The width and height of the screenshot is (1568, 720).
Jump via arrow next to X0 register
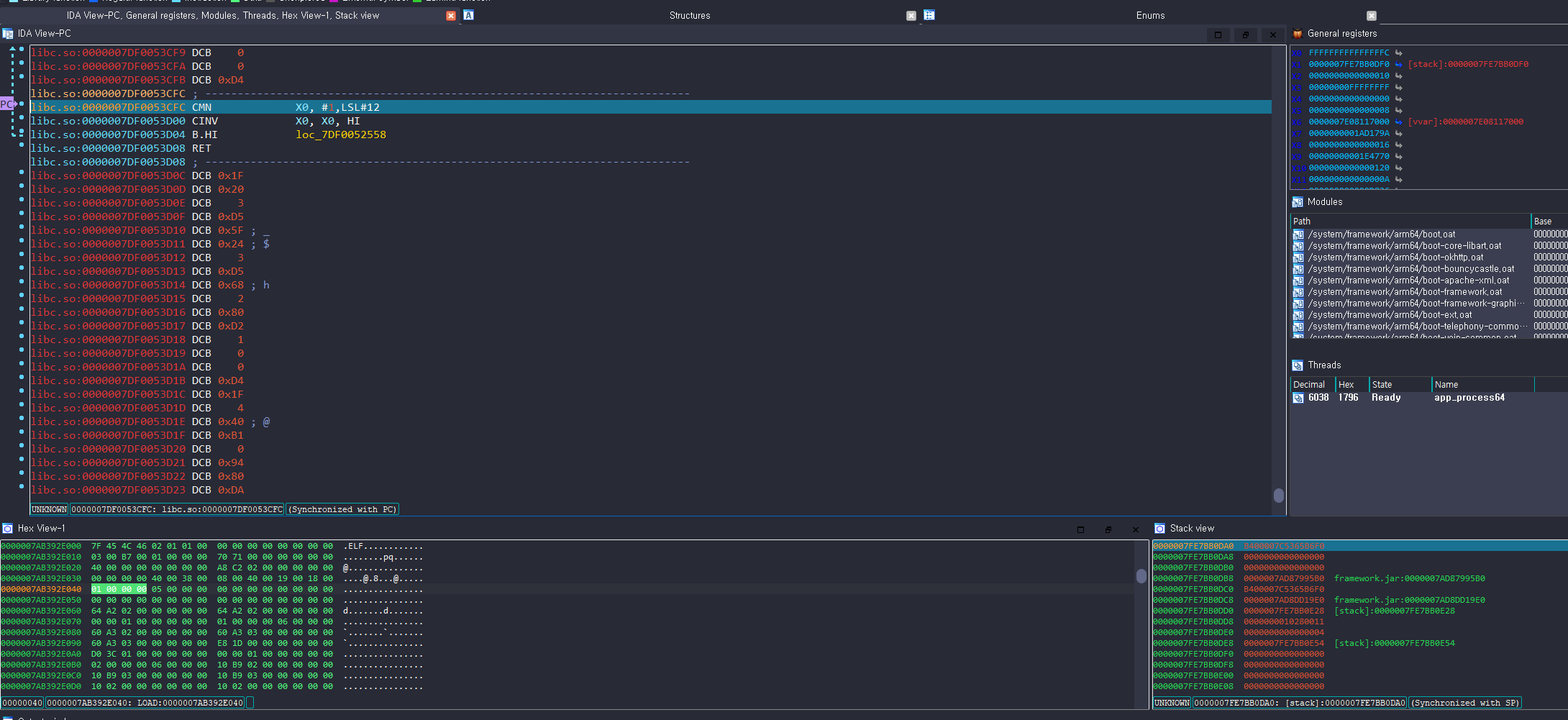(x=1399, y=53)
